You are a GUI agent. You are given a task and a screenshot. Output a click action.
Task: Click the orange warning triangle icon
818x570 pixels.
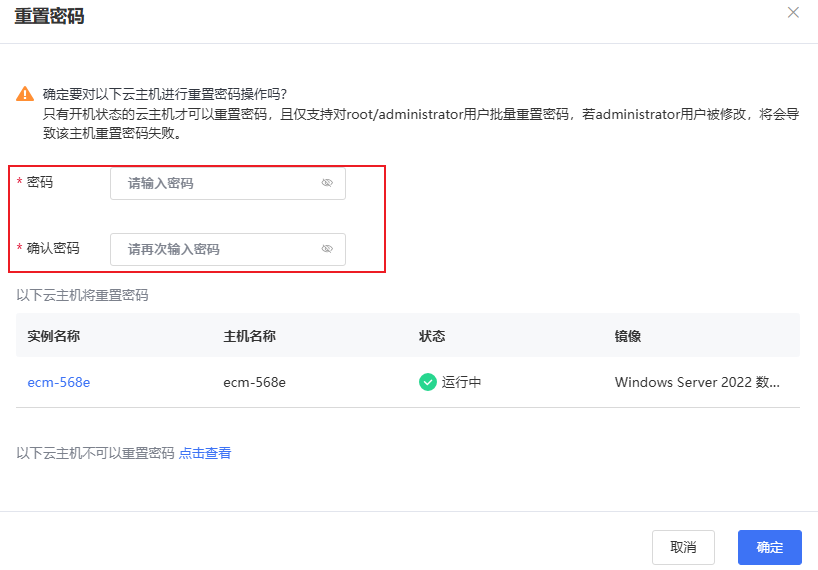[24, 94]
